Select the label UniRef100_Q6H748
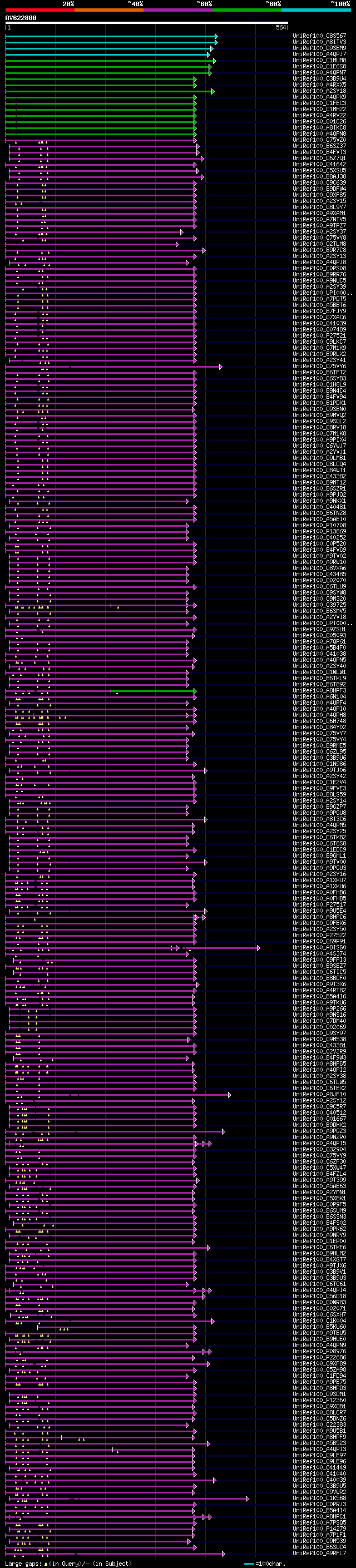 click(319, 721)
